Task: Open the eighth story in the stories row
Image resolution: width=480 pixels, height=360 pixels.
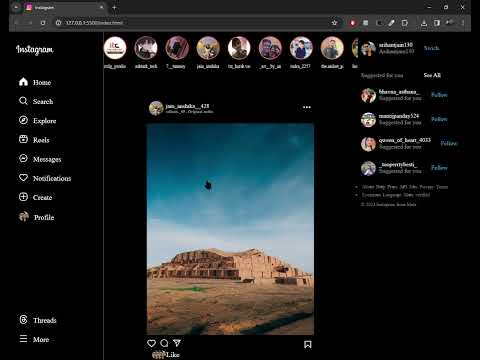Action: click(x=332, y=48)
